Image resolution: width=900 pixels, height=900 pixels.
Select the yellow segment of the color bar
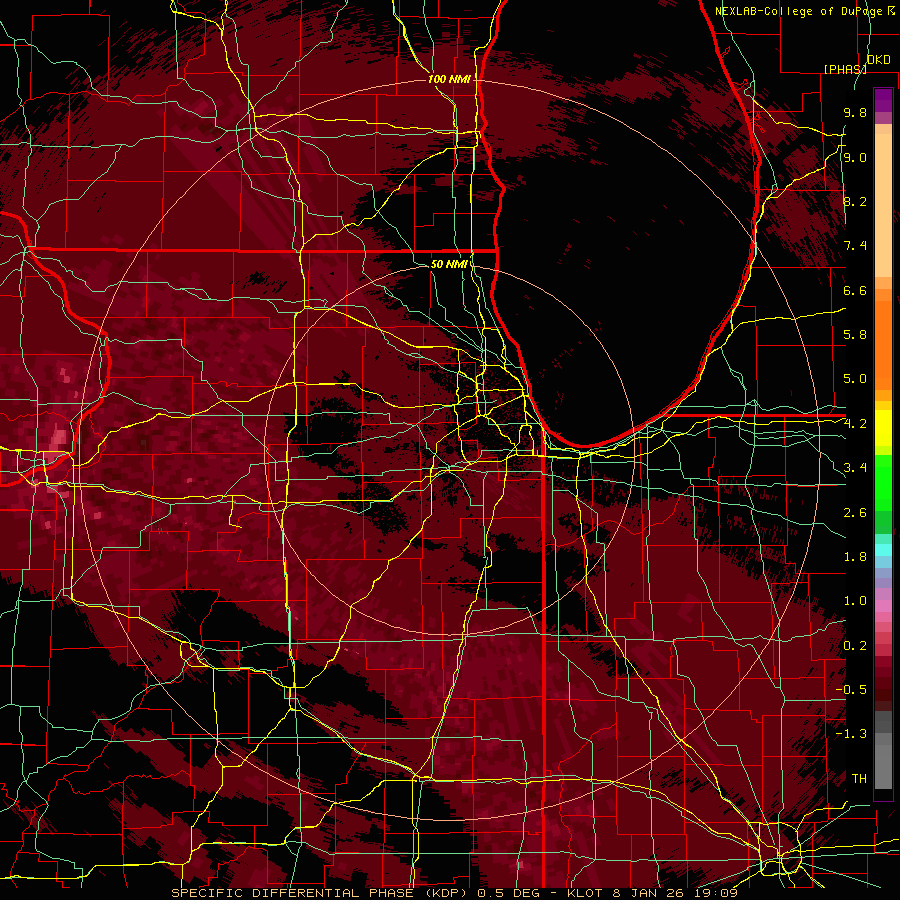(x=883, y=428)
